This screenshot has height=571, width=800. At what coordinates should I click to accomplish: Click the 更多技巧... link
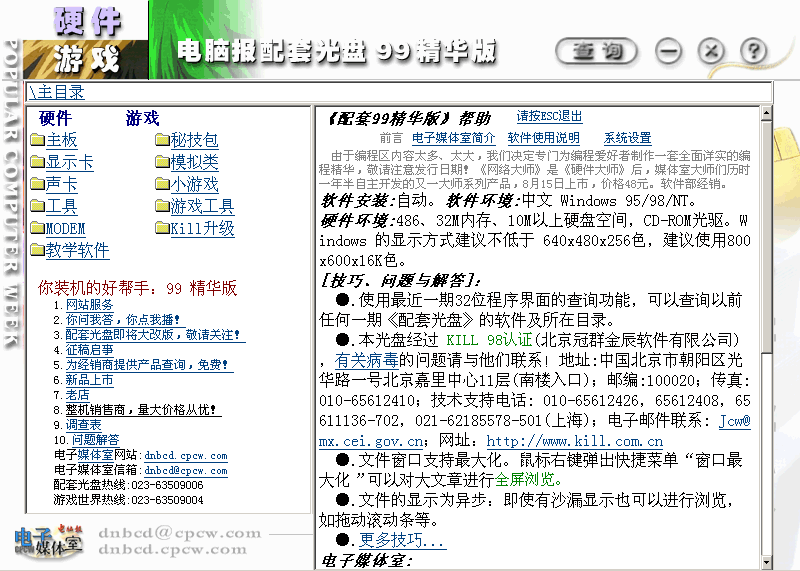(402, 540)
